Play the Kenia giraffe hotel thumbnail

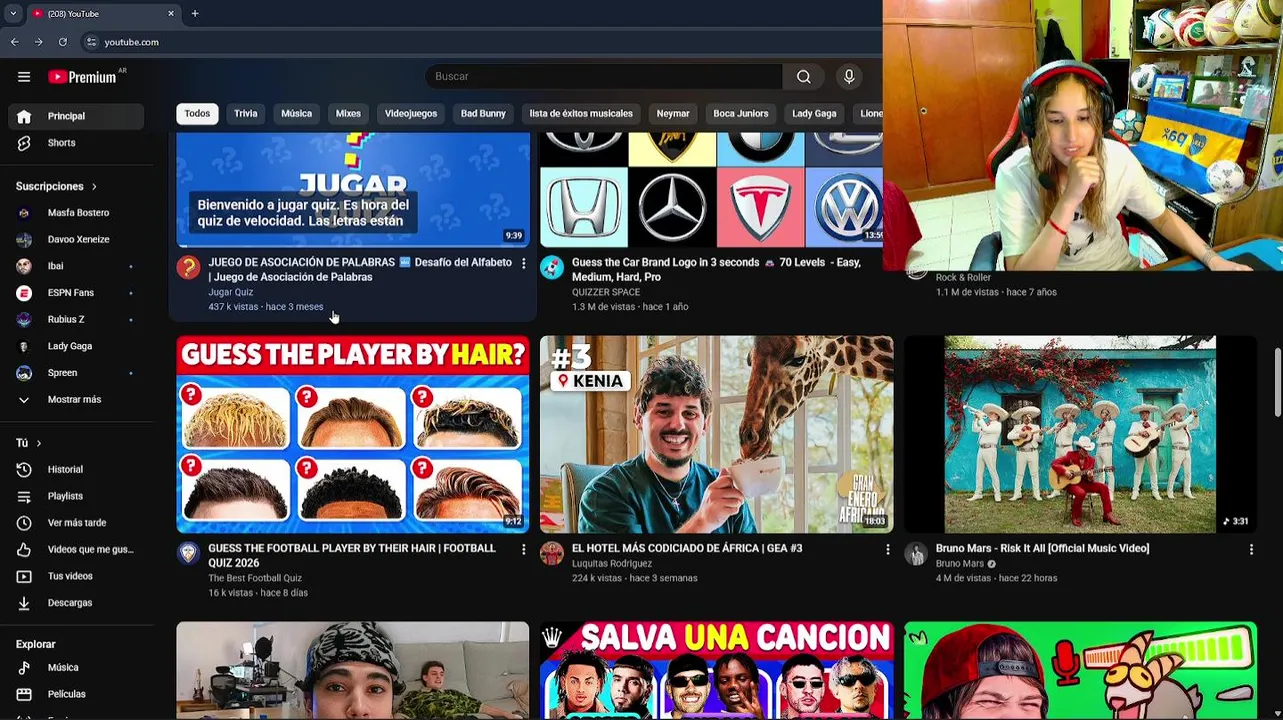pos(717,434)
